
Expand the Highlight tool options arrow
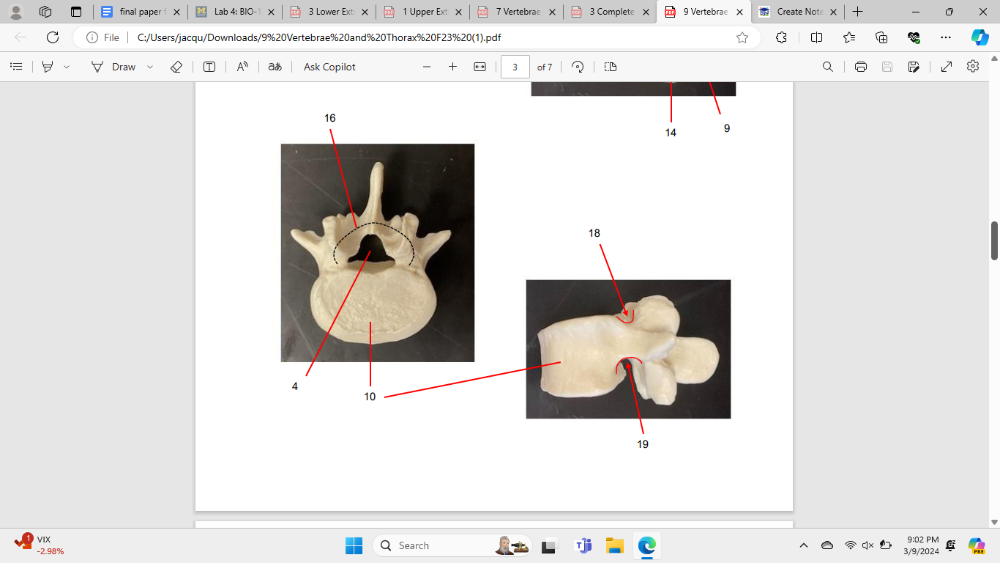(x=67, y=67)
